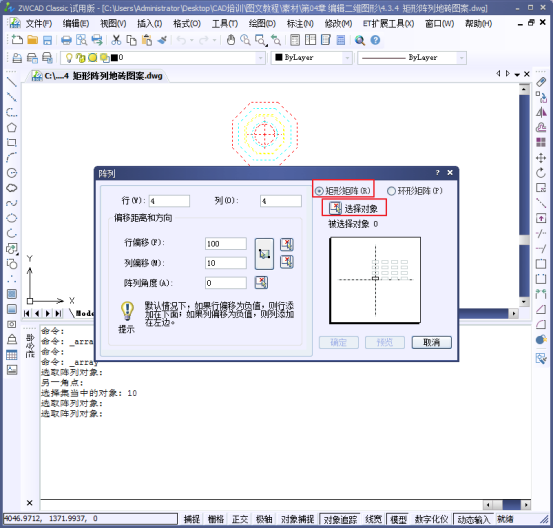Open the 绘图(D) menu

262,24
